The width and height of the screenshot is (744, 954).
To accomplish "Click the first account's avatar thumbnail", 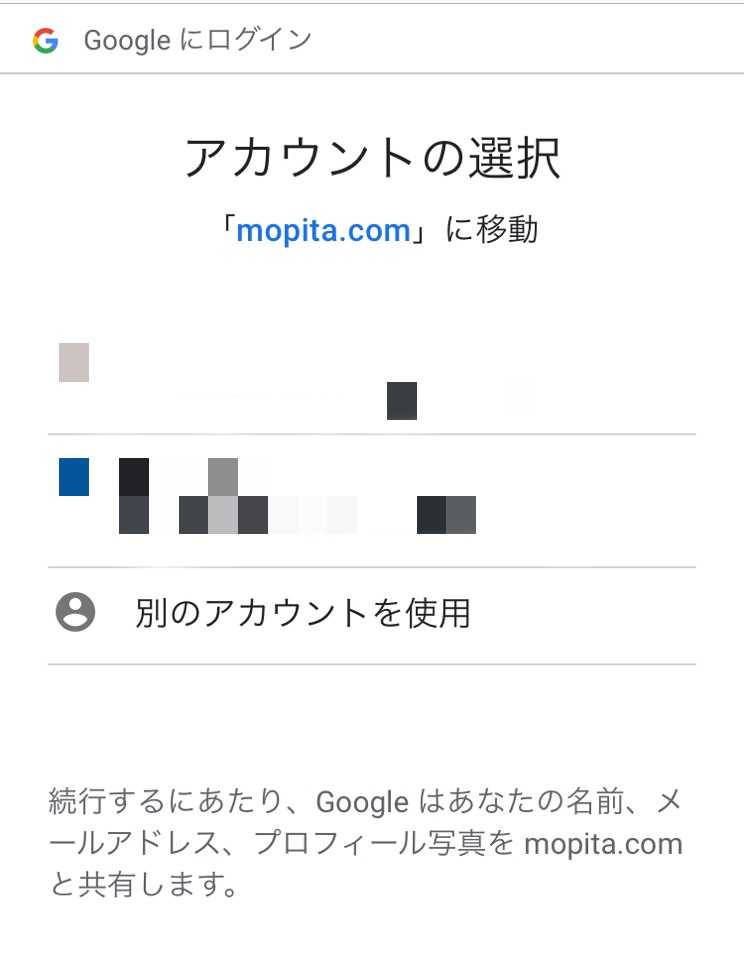I will coord(74,362).
